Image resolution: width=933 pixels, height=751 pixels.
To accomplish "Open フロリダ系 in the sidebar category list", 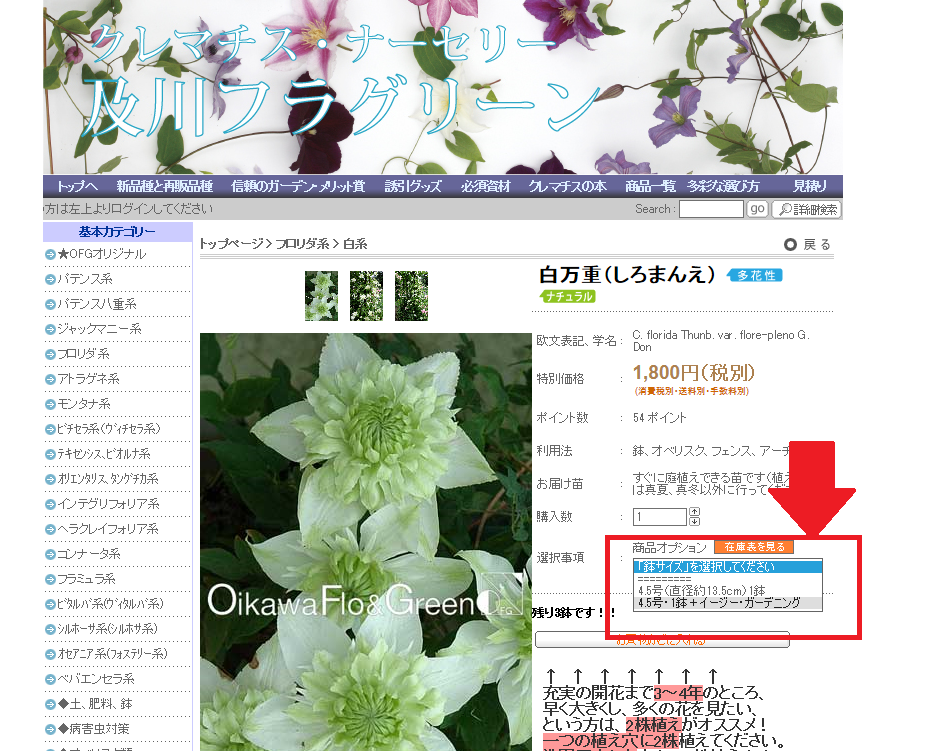I will [83, 354].
